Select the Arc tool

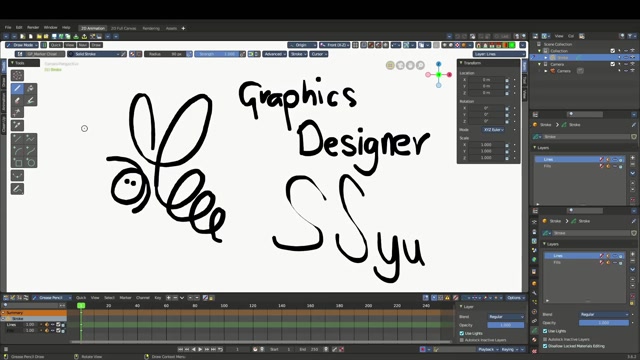(18, 151)
